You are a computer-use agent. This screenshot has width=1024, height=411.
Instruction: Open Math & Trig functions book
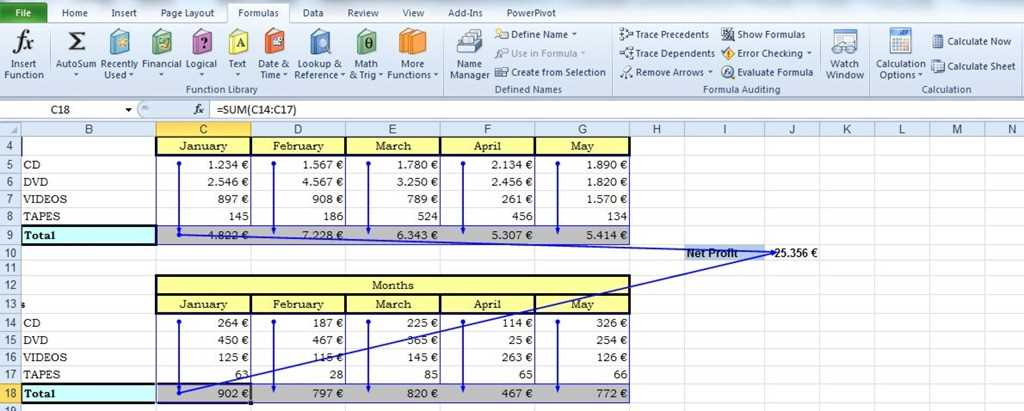[366, 42]
